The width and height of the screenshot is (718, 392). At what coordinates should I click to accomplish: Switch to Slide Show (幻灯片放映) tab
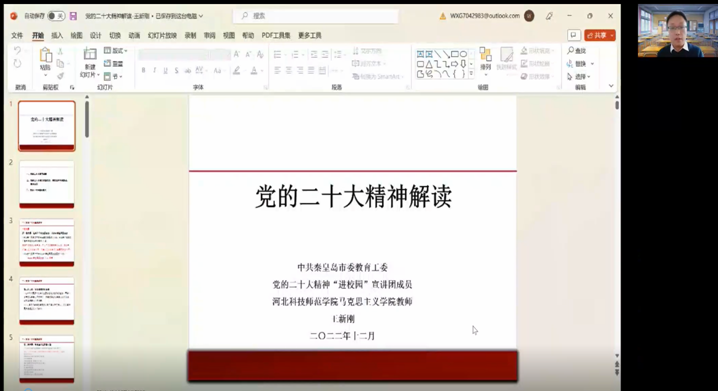click(162, 35)
